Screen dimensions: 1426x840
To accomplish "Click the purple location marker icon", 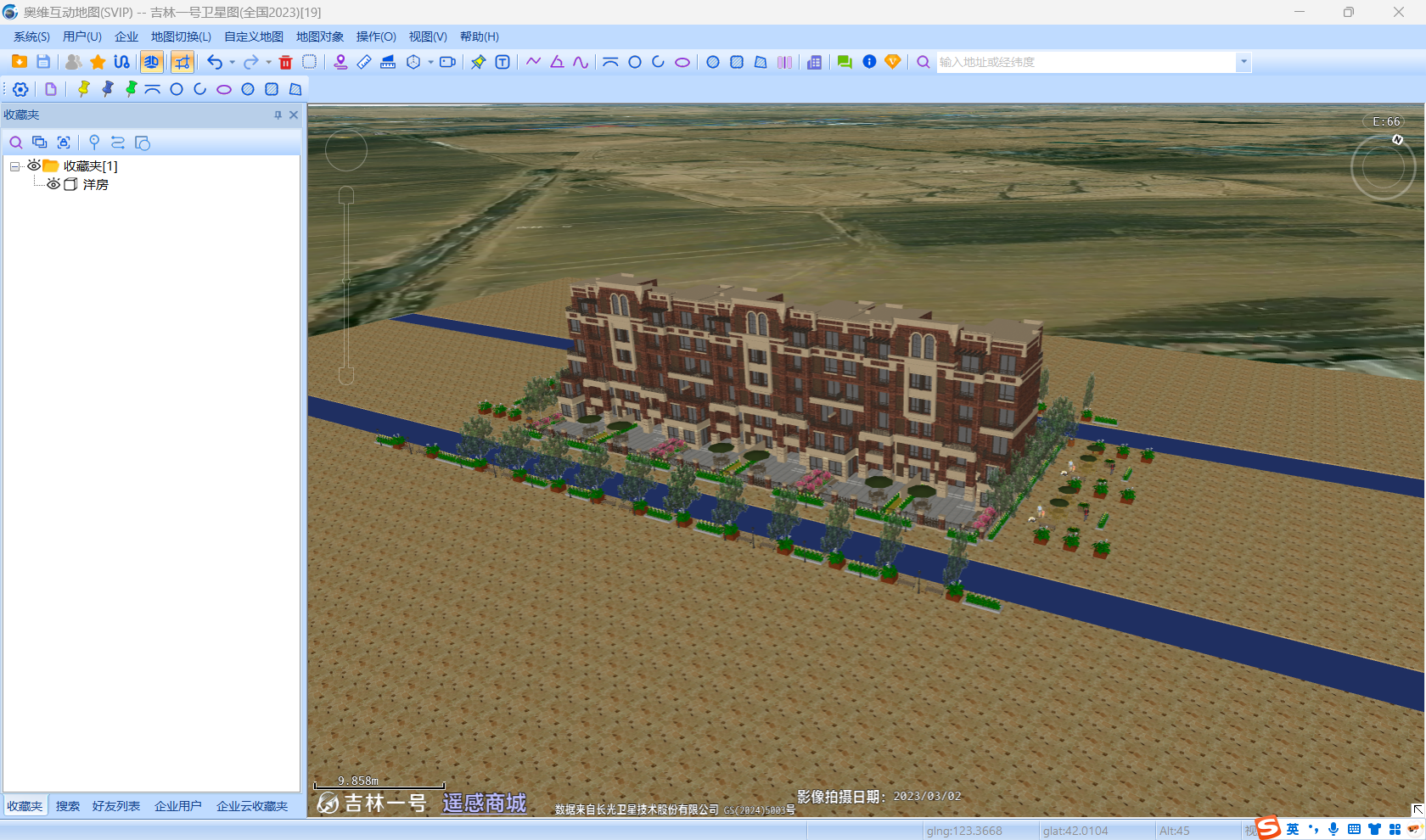I will click(340, 62).
